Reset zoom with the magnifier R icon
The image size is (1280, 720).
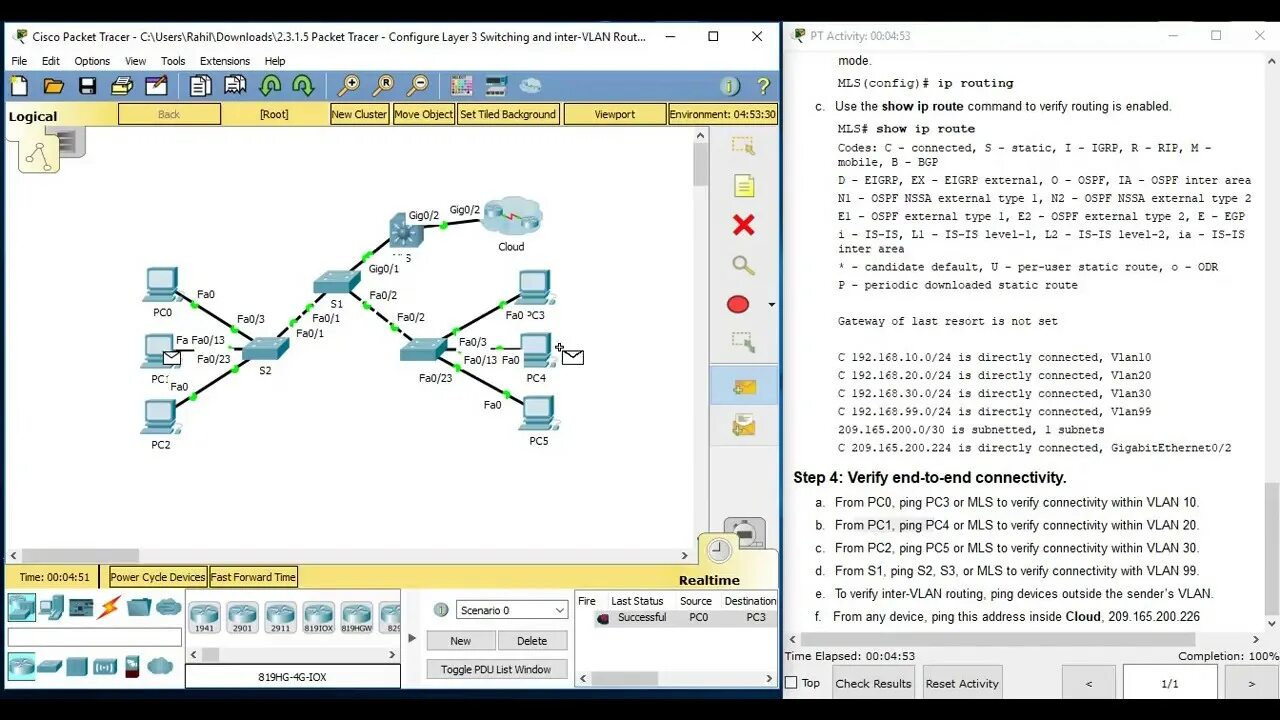tap(384, 86)
